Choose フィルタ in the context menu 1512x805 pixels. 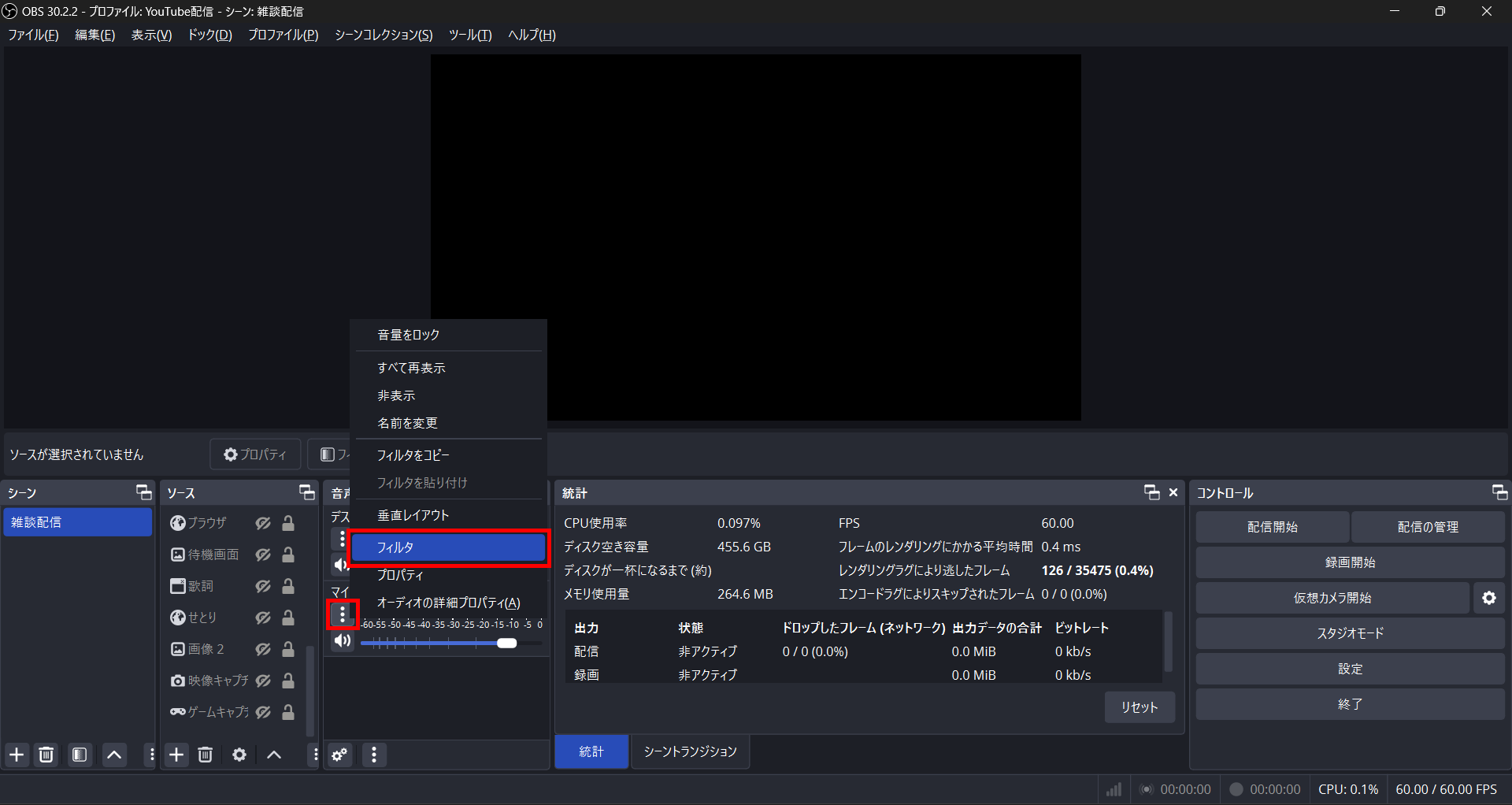click(449, 547)
